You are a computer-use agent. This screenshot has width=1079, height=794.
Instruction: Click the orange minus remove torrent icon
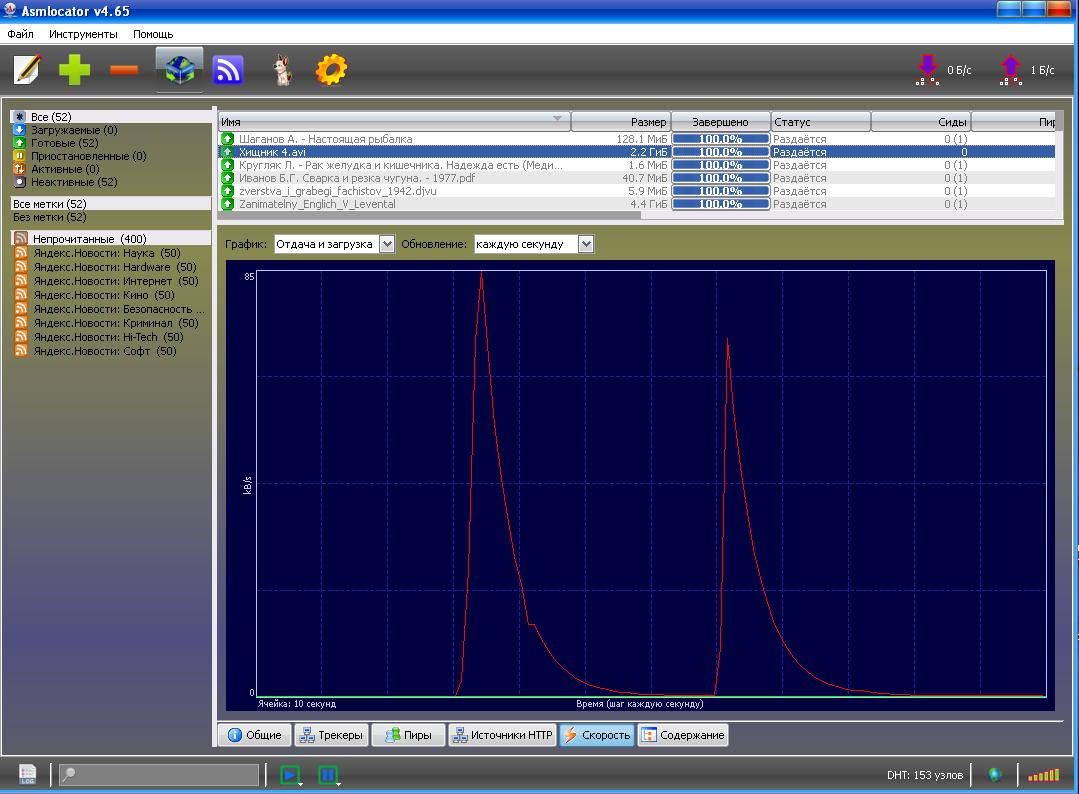(x=124, y=70)
